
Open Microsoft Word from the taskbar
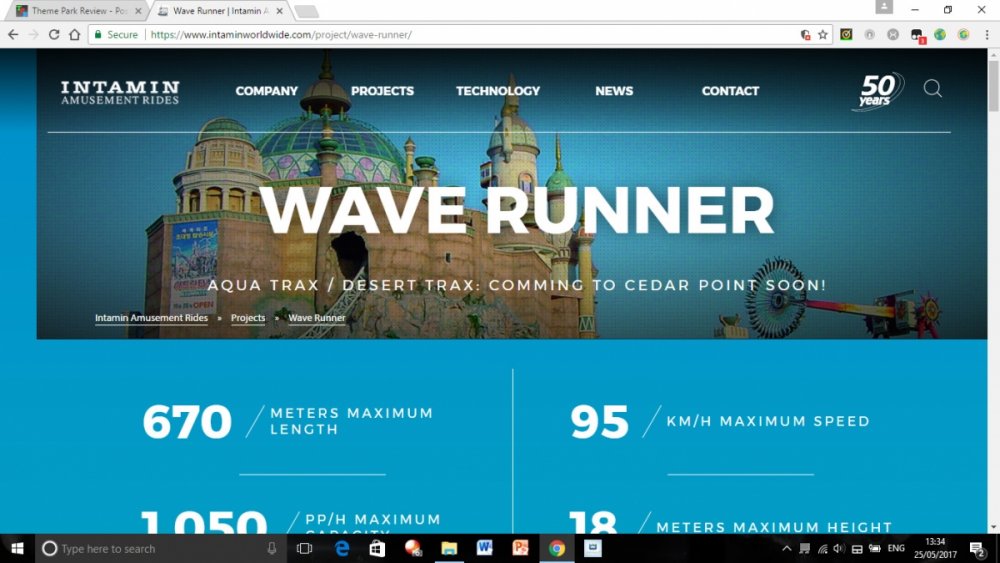[x=485, y=548]
